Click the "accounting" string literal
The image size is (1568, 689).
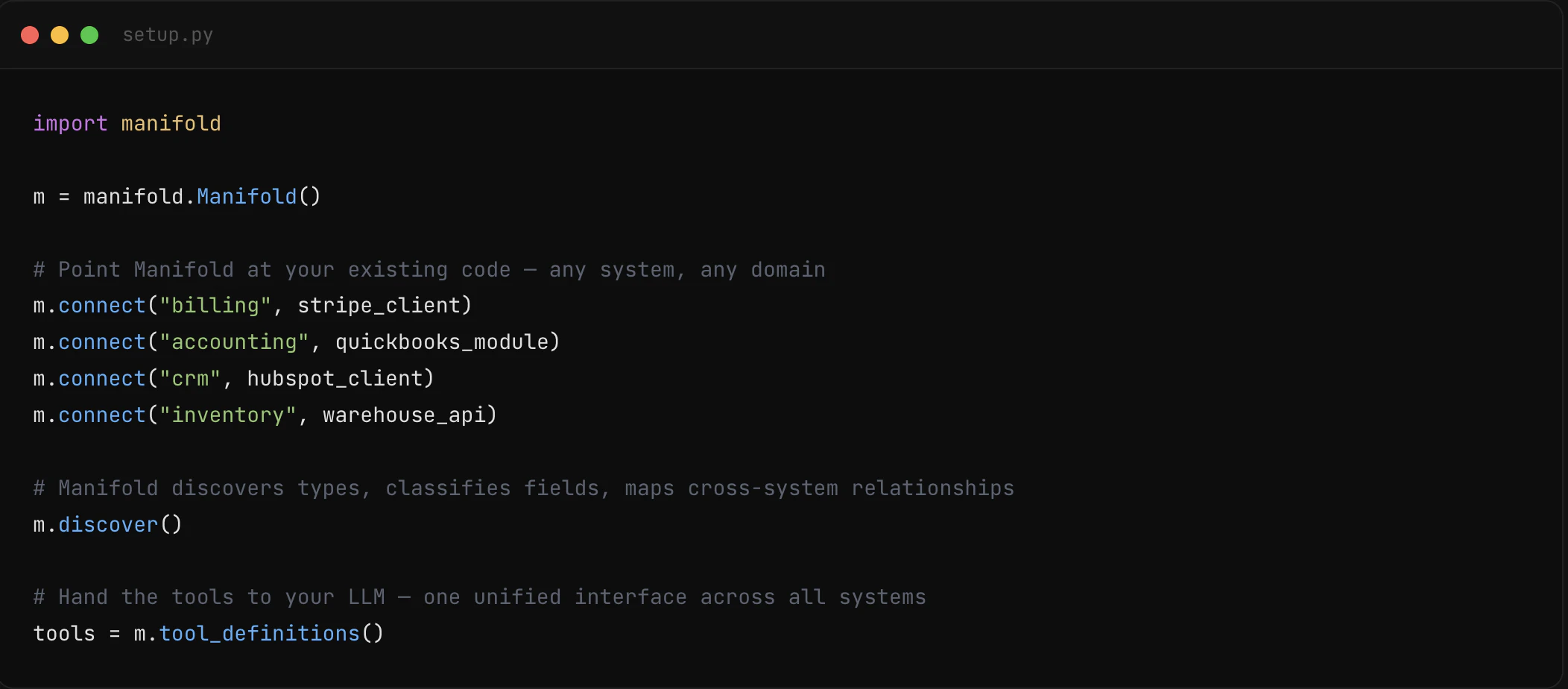pos(234,342)
